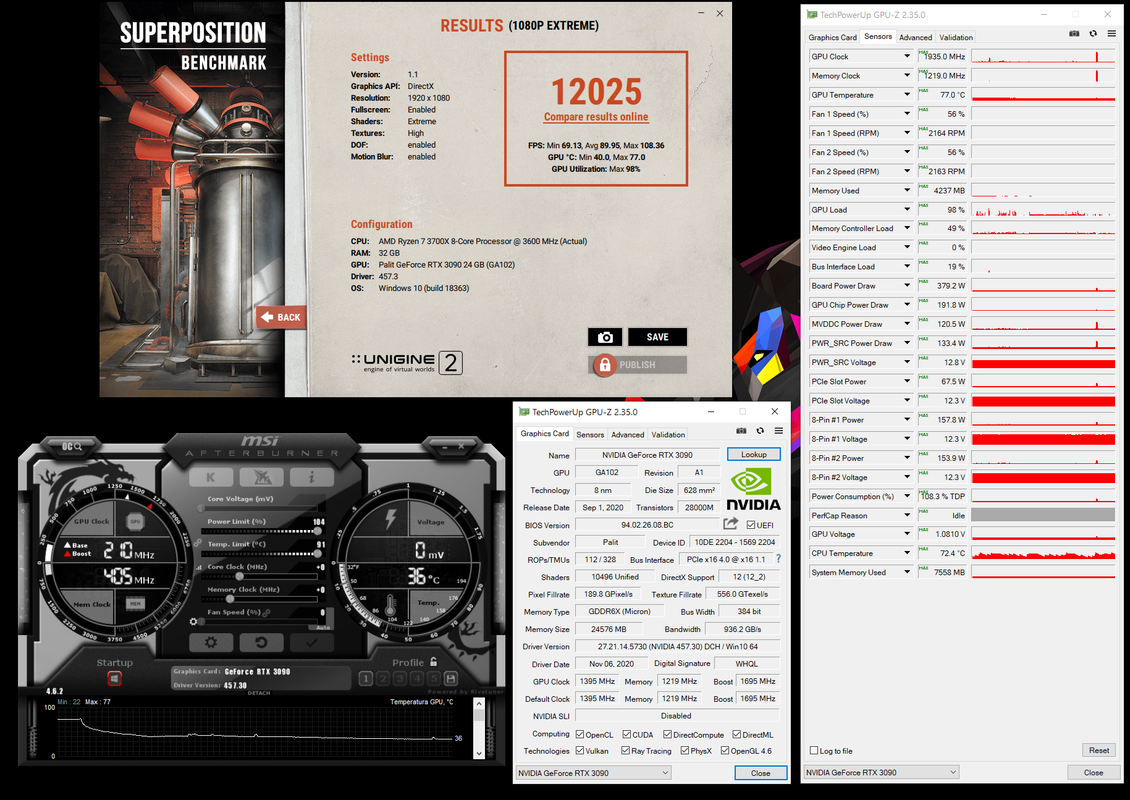
Task: Toggle the UEFI checkbox
Action: click(x=751, y=525)
